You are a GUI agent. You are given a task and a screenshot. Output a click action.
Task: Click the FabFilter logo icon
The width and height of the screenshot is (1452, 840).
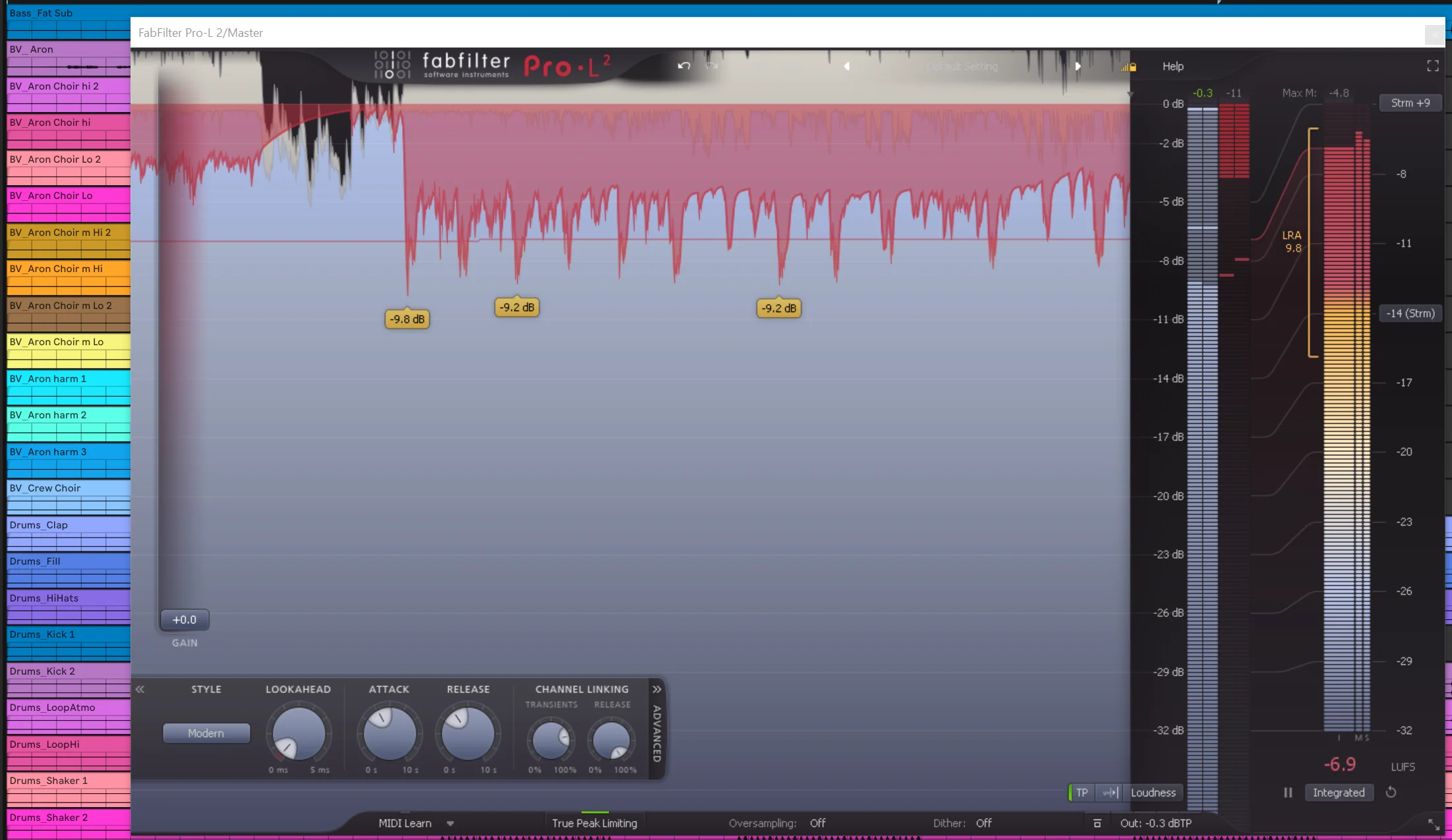coord(392,65)
